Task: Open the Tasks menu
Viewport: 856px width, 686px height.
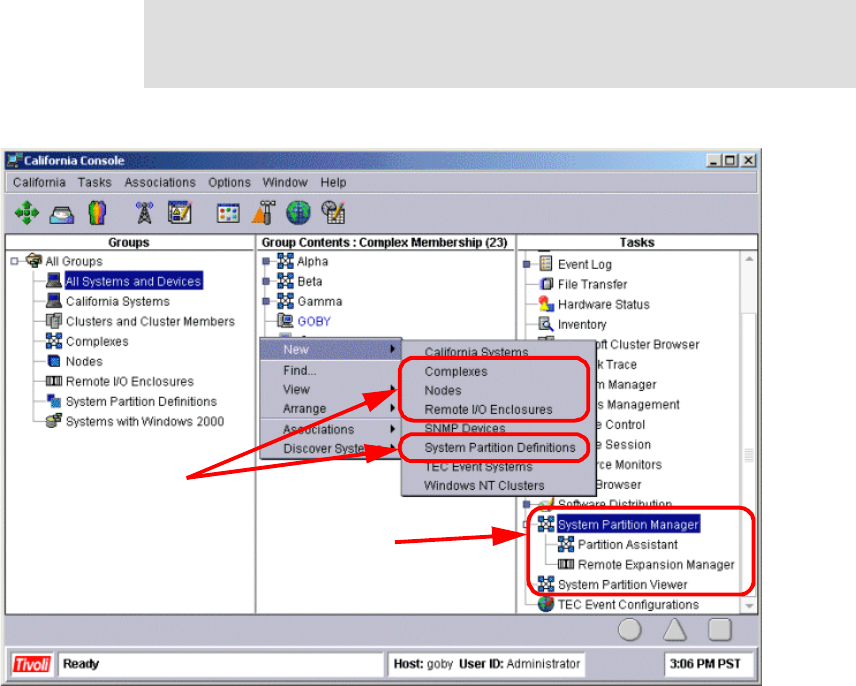Action: (94, 182)
